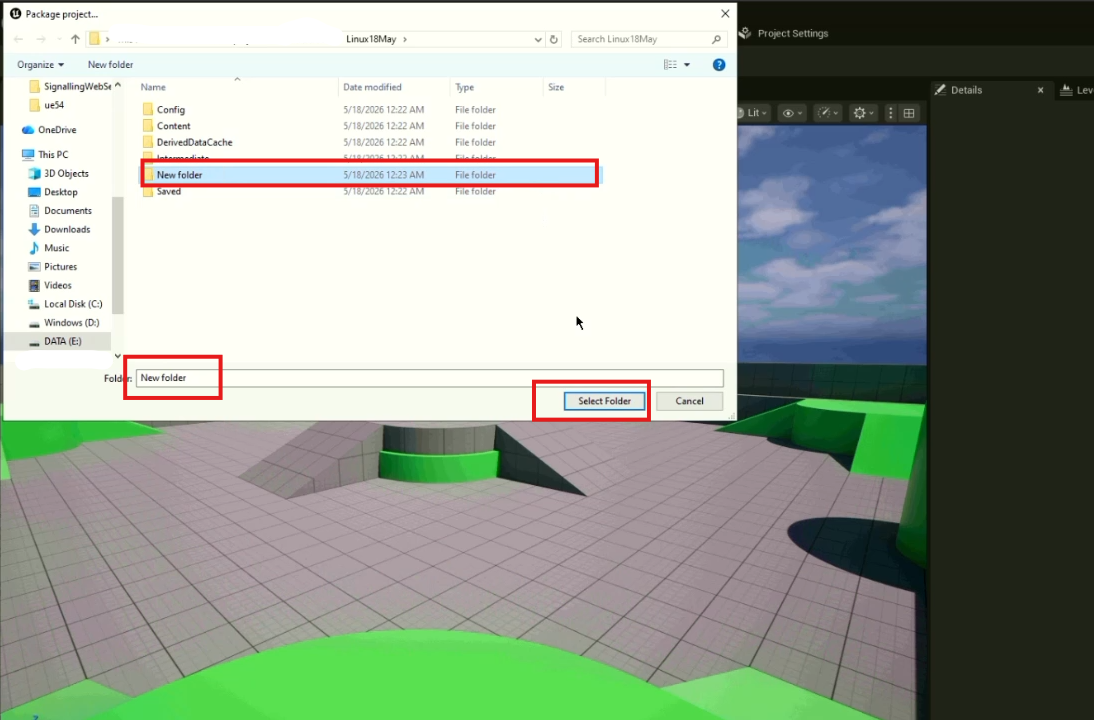Open Project Settings in Unreal Editor
Screen dimensions: 1094x720
[x=784, y=33]
